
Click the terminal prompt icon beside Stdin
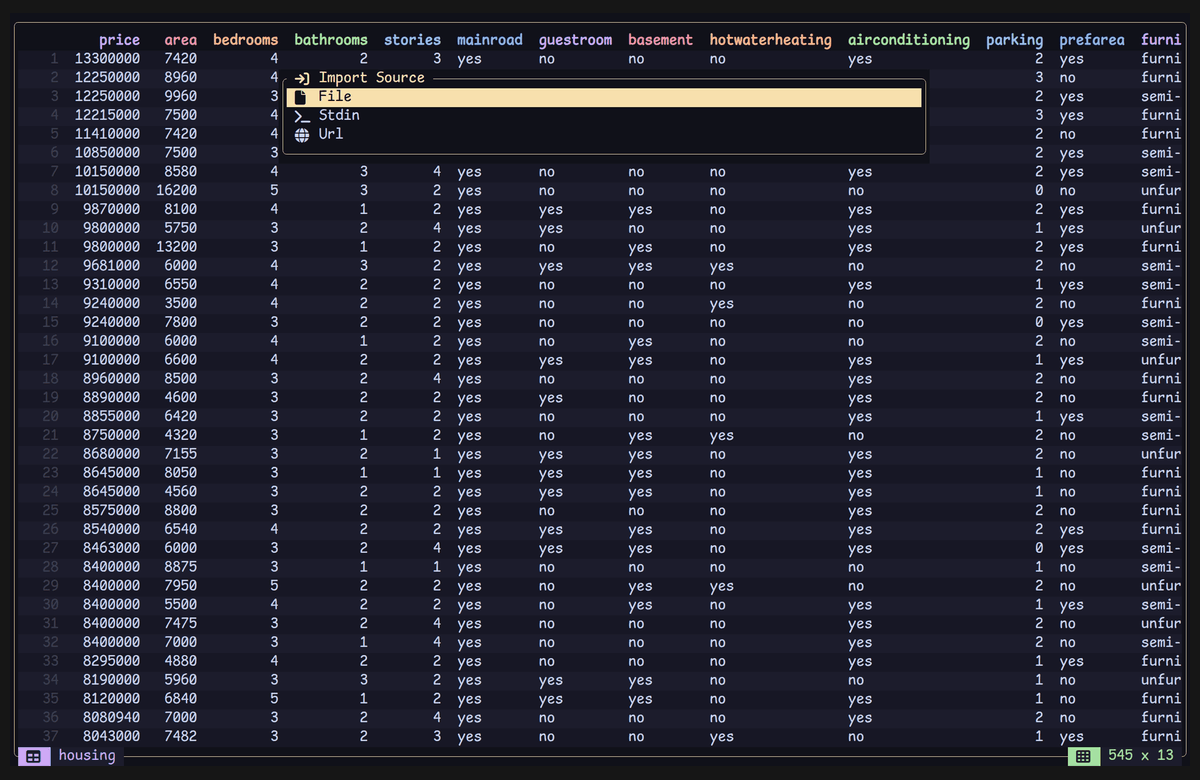coord(301,116)
